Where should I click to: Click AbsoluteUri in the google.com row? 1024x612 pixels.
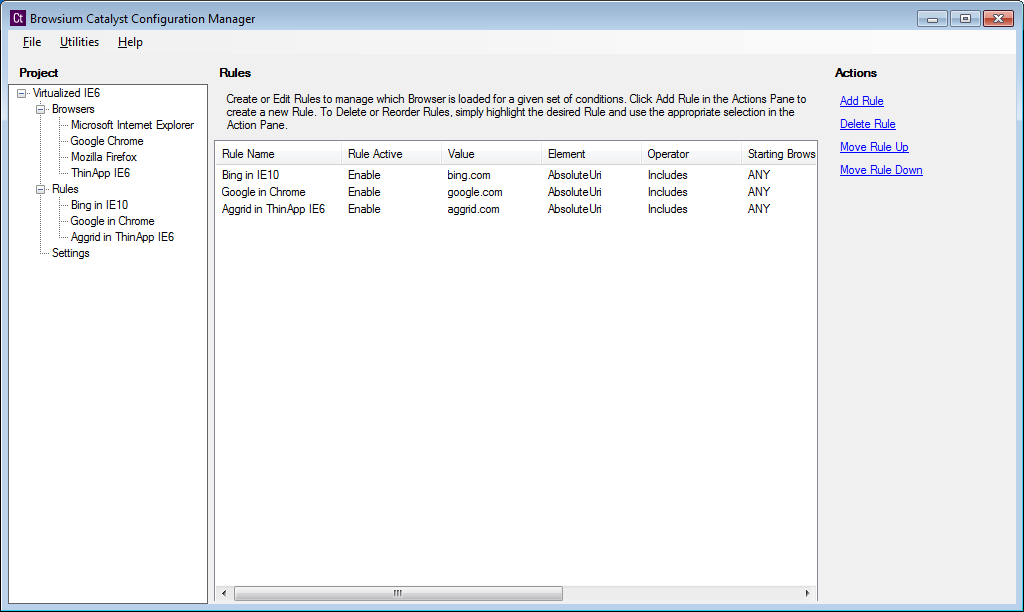pos(575,192)
